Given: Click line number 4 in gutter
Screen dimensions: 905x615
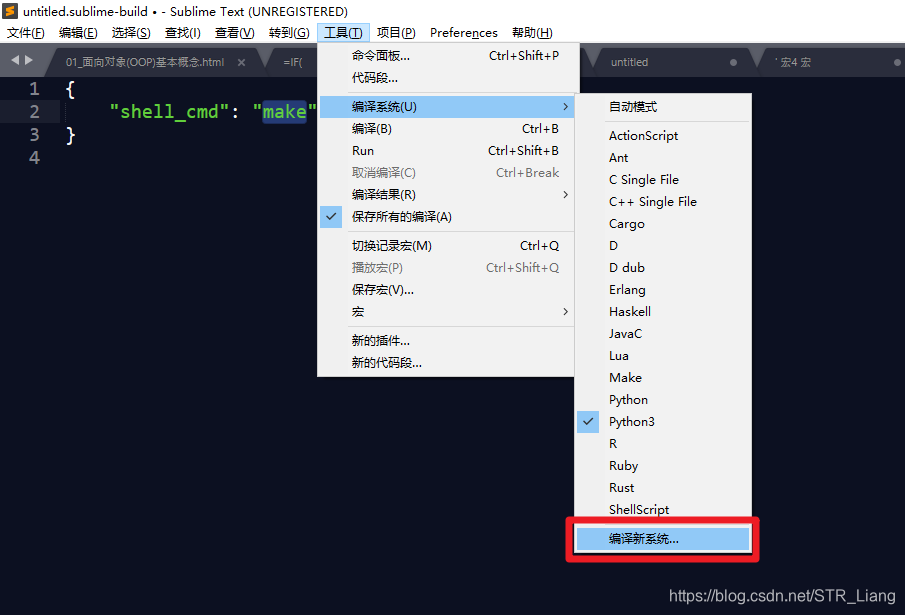Looking at the screenshot, I should click(35, 158).
